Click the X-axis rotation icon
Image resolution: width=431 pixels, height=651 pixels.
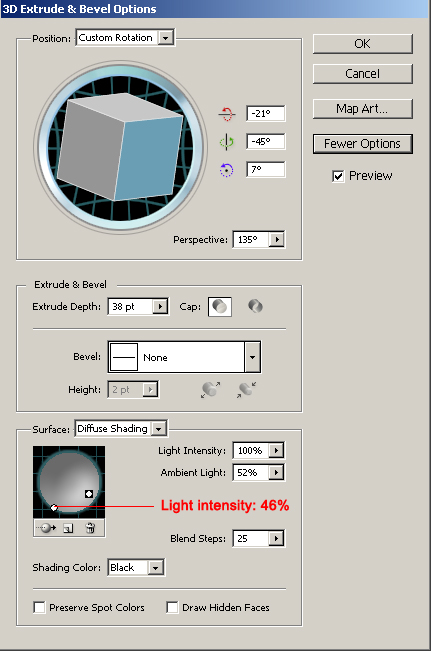(x=227, y=113)
